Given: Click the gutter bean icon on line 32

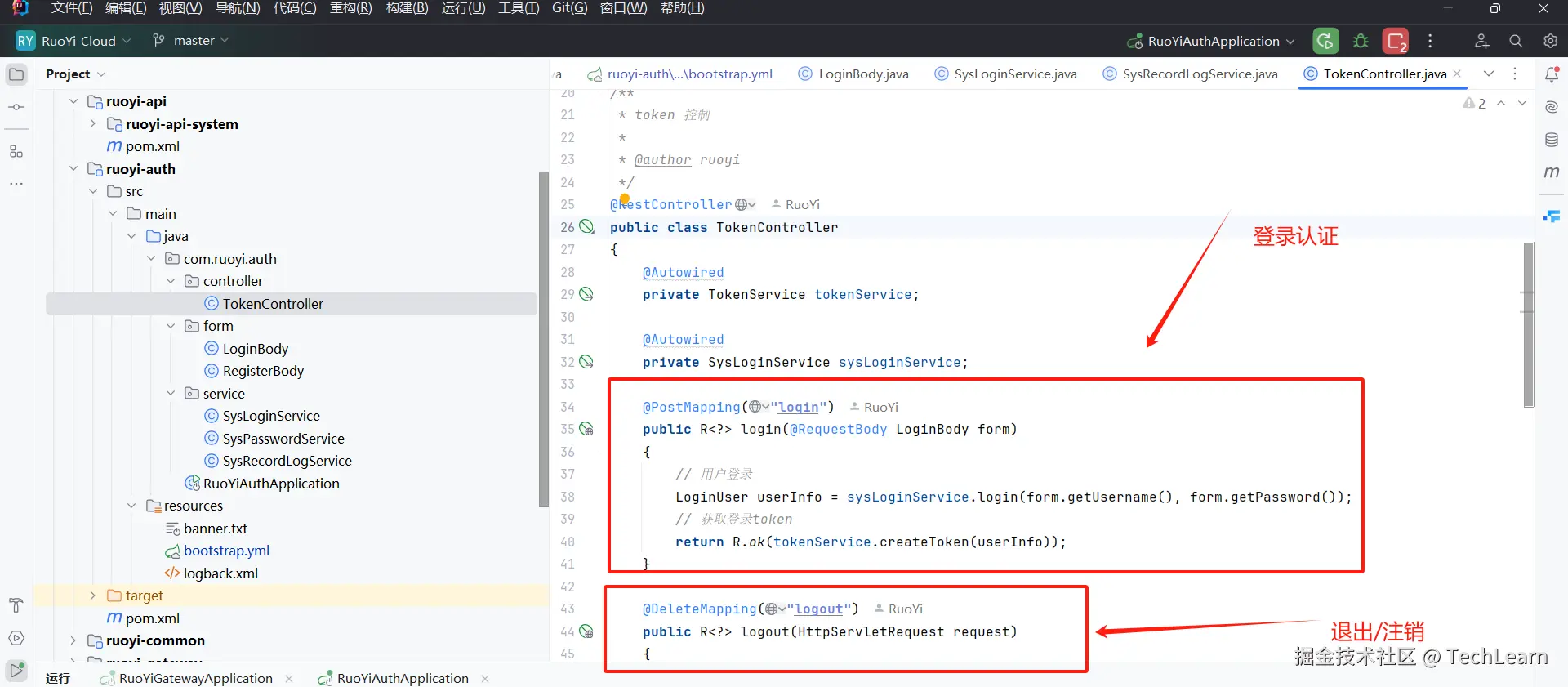Looking at the screenshot, I should 586,362.
